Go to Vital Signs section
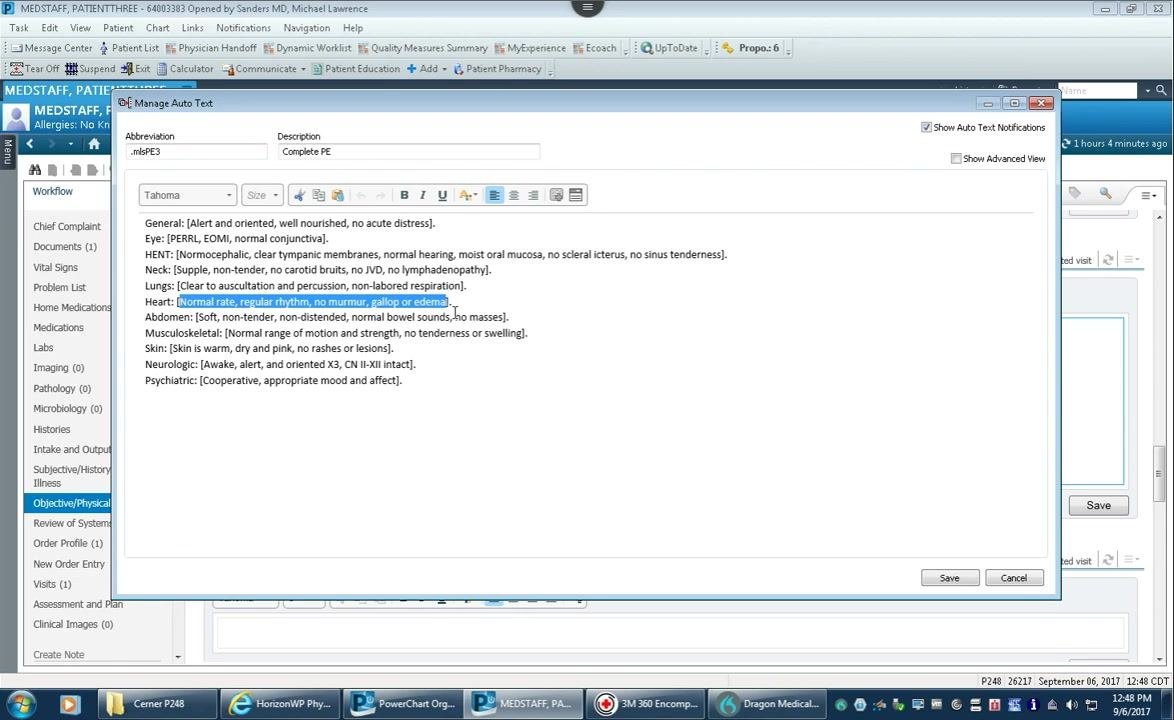The image size is (1174, 720). coord(55,267)
